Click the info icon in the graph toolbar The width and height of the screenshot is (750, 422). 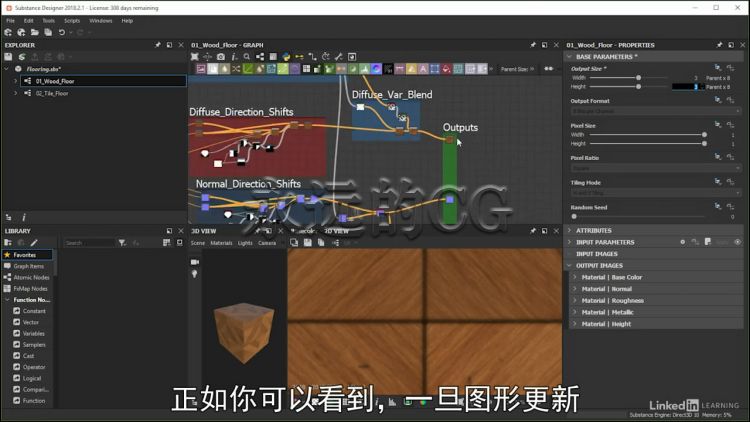point(234,56)
